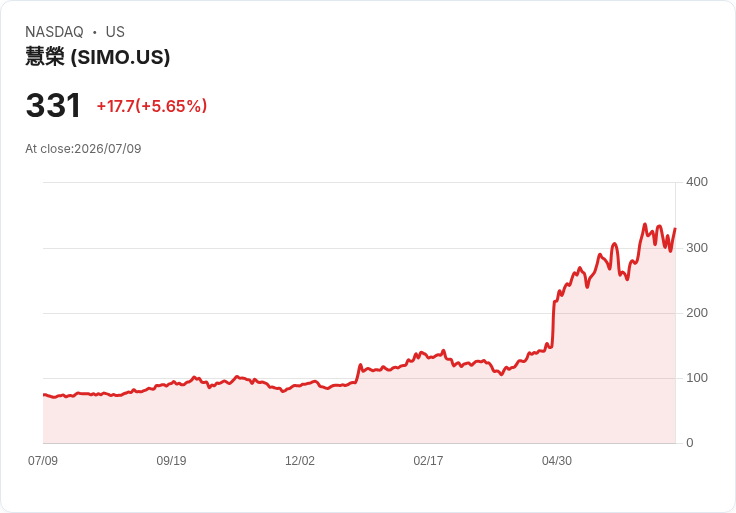Click the 0 y-axis value label

[x=690, y=443]
